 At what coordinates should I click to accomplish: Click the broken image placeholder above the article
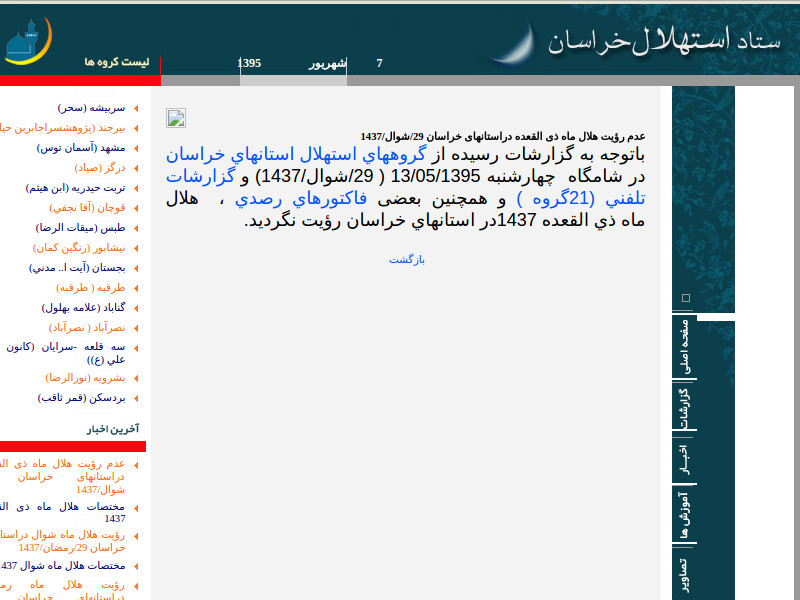tap(176, 117)
